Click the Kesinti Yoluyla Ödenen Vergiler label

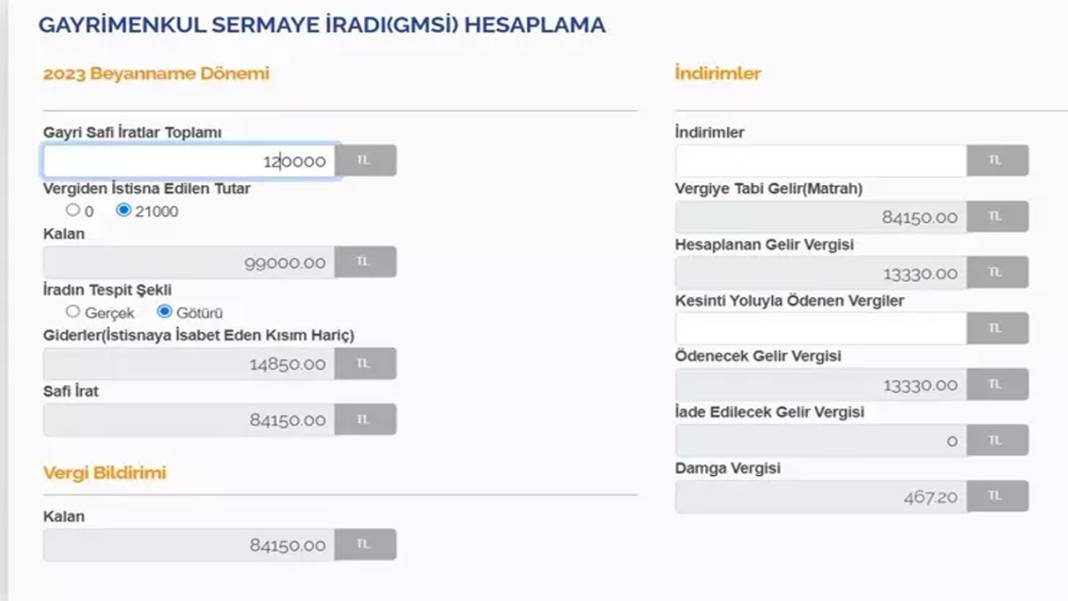pos(789,300)
